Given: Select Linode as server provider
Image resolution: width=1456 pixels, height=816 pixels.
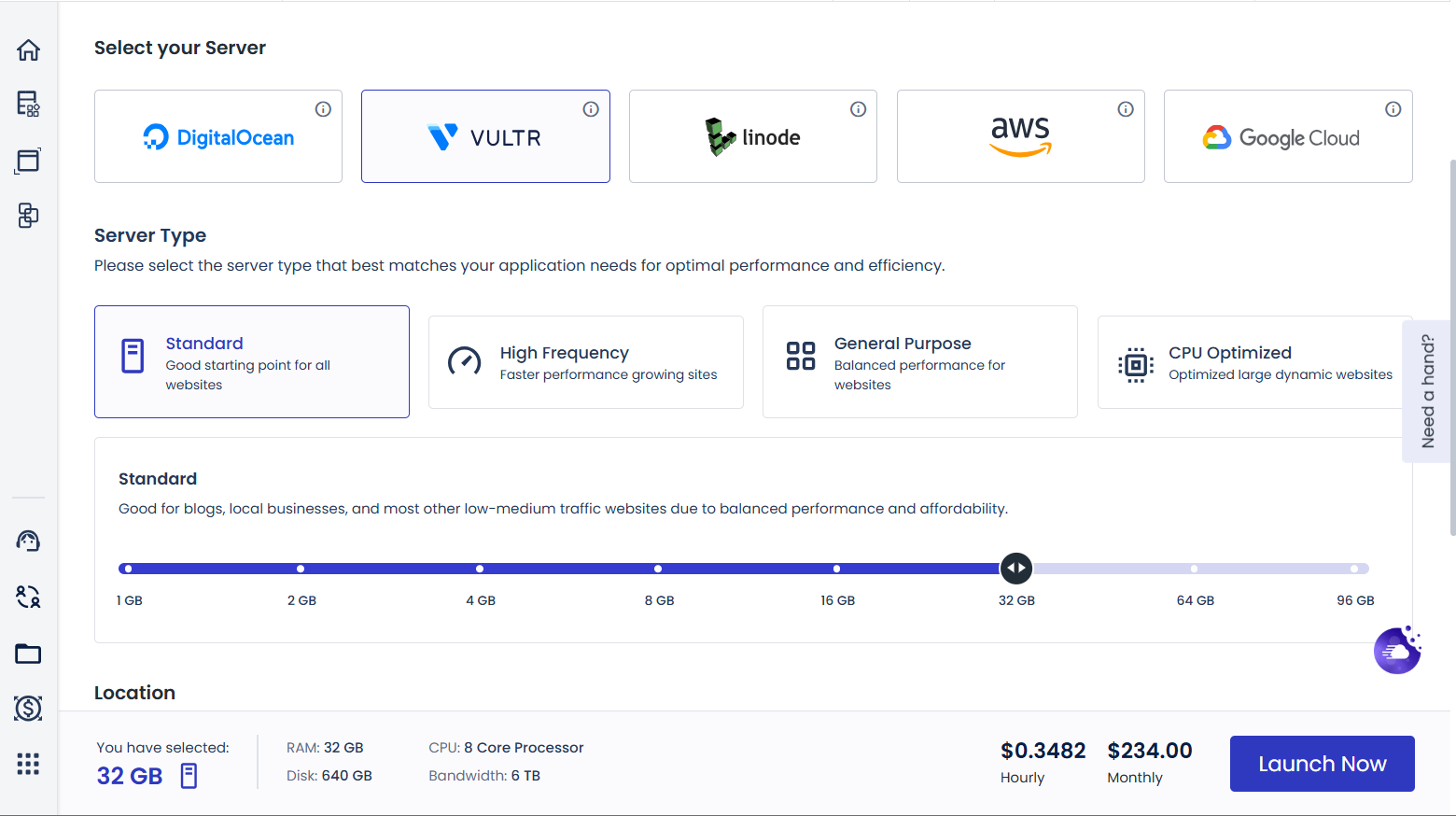Looking at the screenshot, I should point(753,136).
